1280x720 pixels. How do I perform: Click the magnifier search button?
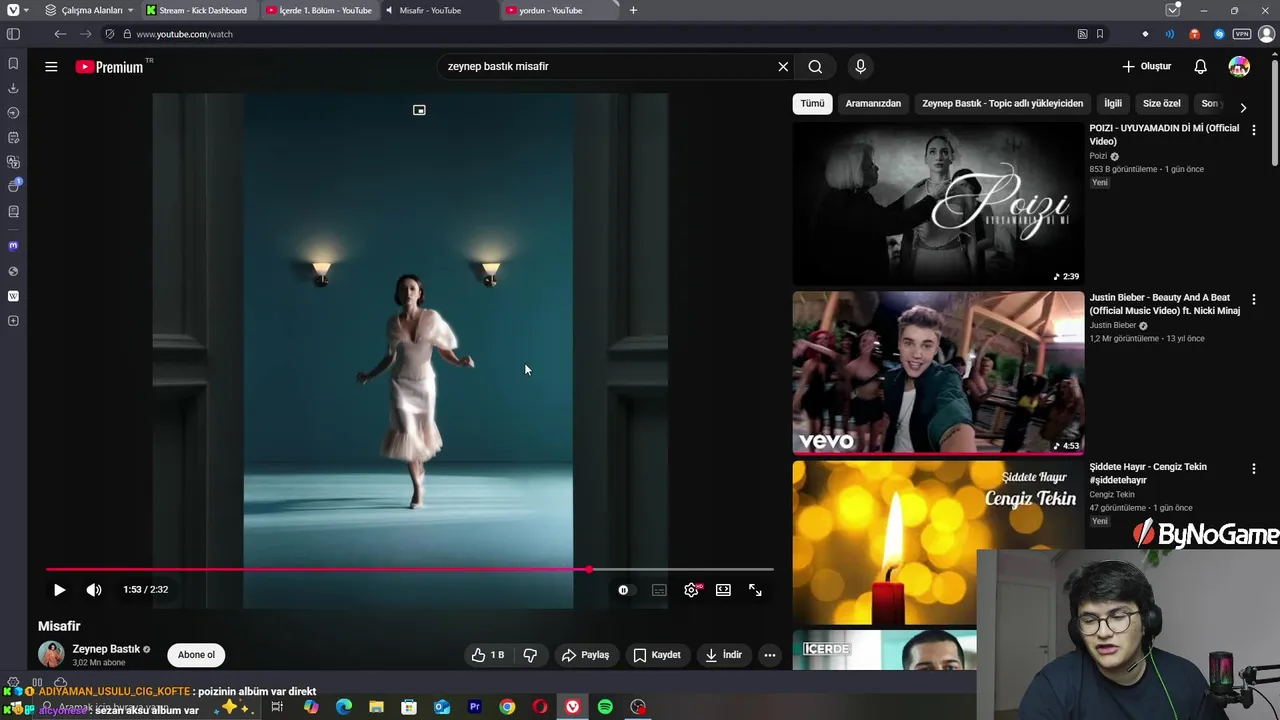click(815, 67)
